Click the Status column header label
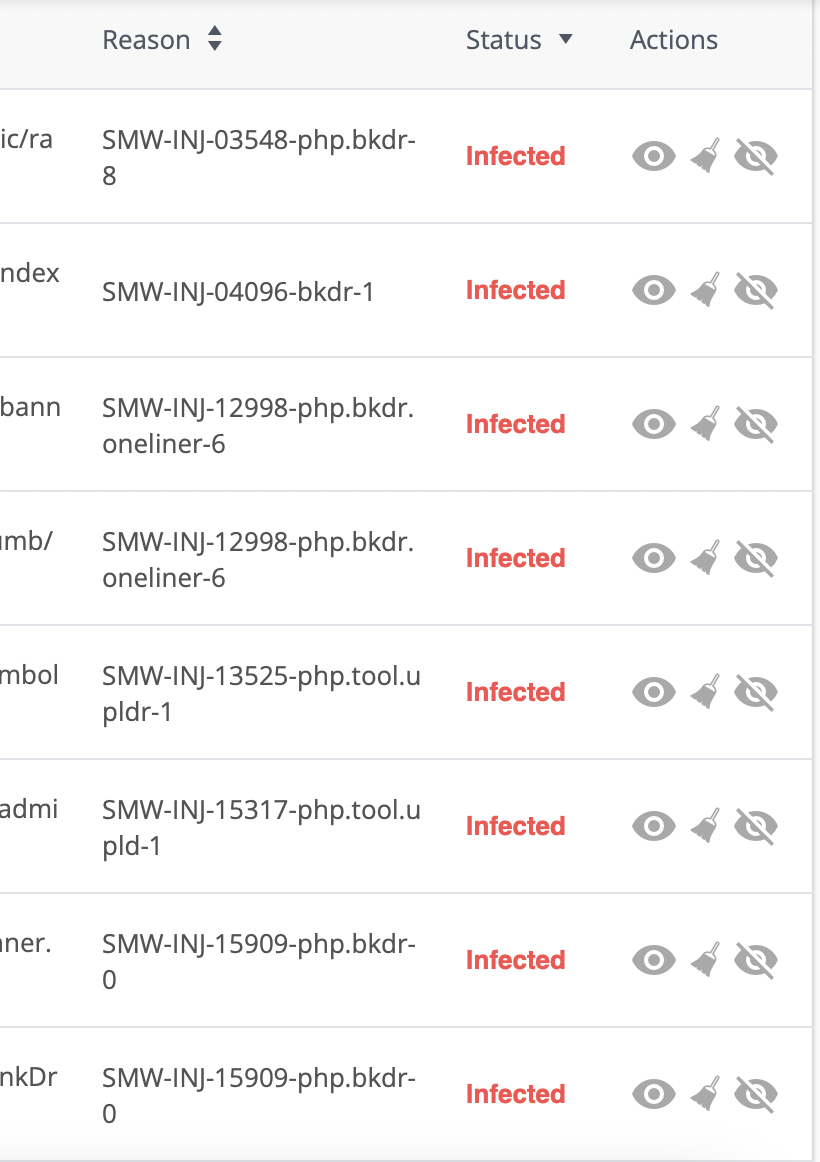Viewport: 820px width, 1162px height. point(503,40)
